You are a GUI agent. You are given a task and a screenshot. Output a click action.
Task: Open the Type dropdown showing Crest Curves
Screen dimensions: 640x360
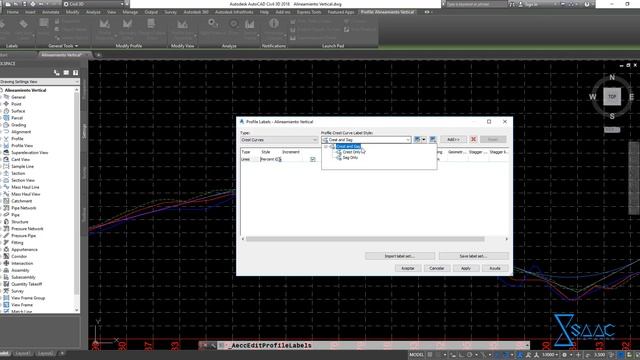[x=279, y=140]
